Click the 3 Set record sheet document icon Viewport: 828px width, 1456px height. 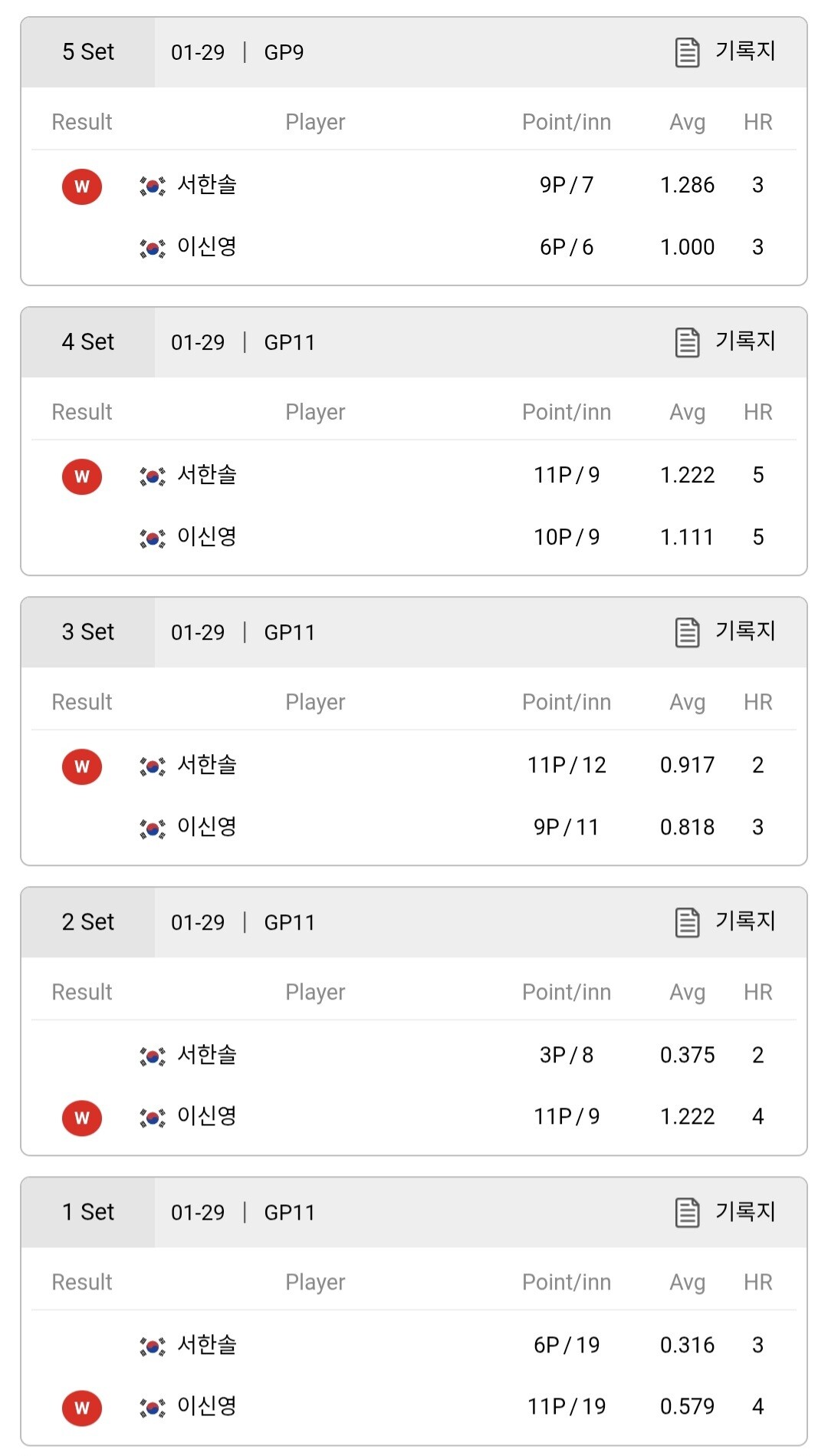[687, 632]
